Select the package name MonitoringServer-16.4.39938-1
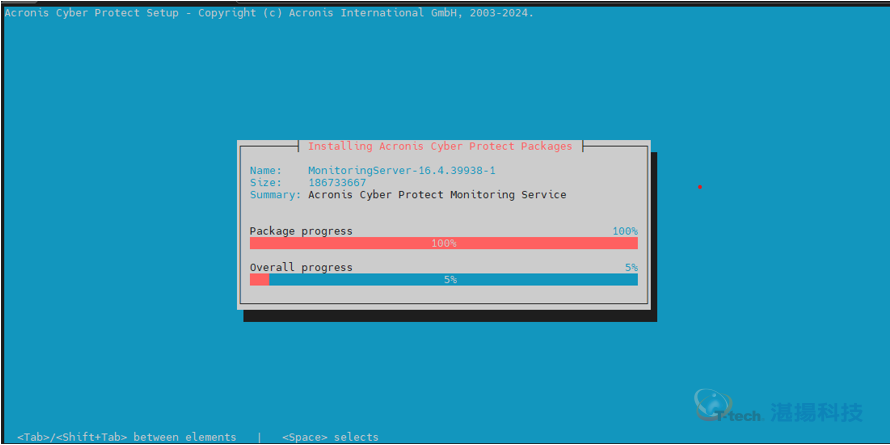 [x=402, y=170]
